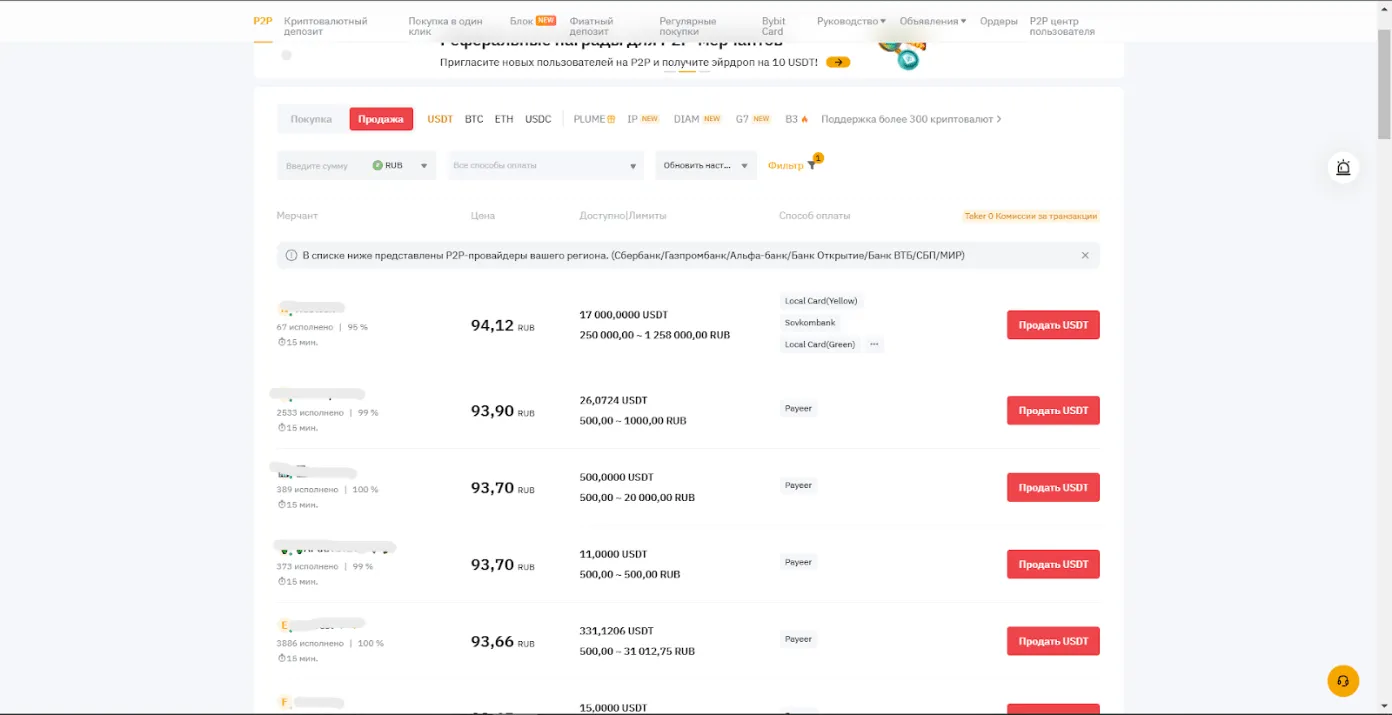Click the three-dots more payment methods icon
This screenshot has height=715, width=1392.
(x=874, y=345)
